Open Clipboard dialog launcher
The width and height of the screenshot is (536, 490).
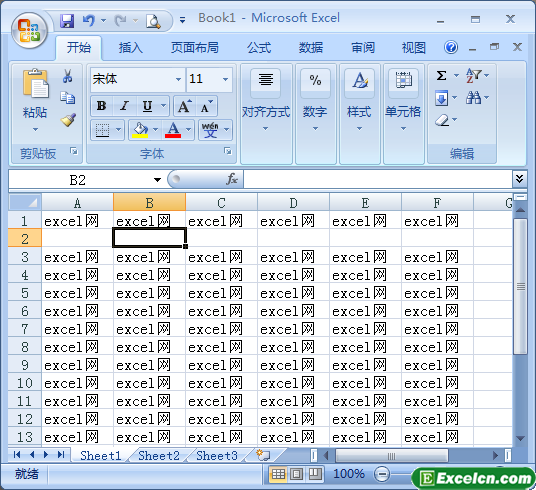pos(74,151)
